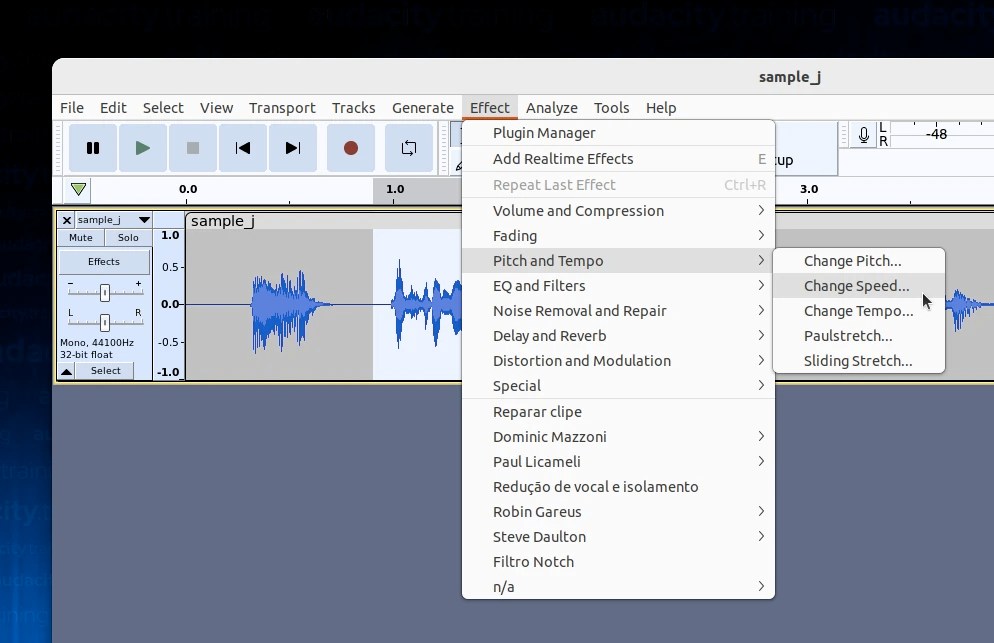Jump to track start with Skip Start
Image resolution: width=994 pixels, height=643 pixels.
tap(242, 147)
